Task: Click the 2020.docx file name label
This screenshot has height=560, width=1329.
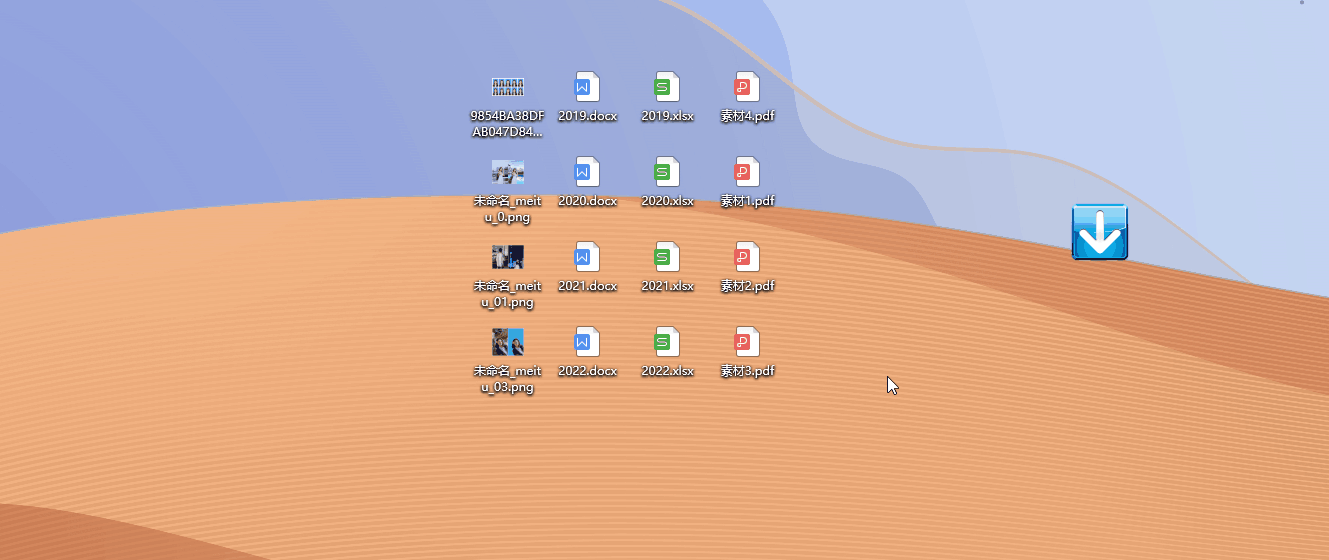Action: click(587, 201)
